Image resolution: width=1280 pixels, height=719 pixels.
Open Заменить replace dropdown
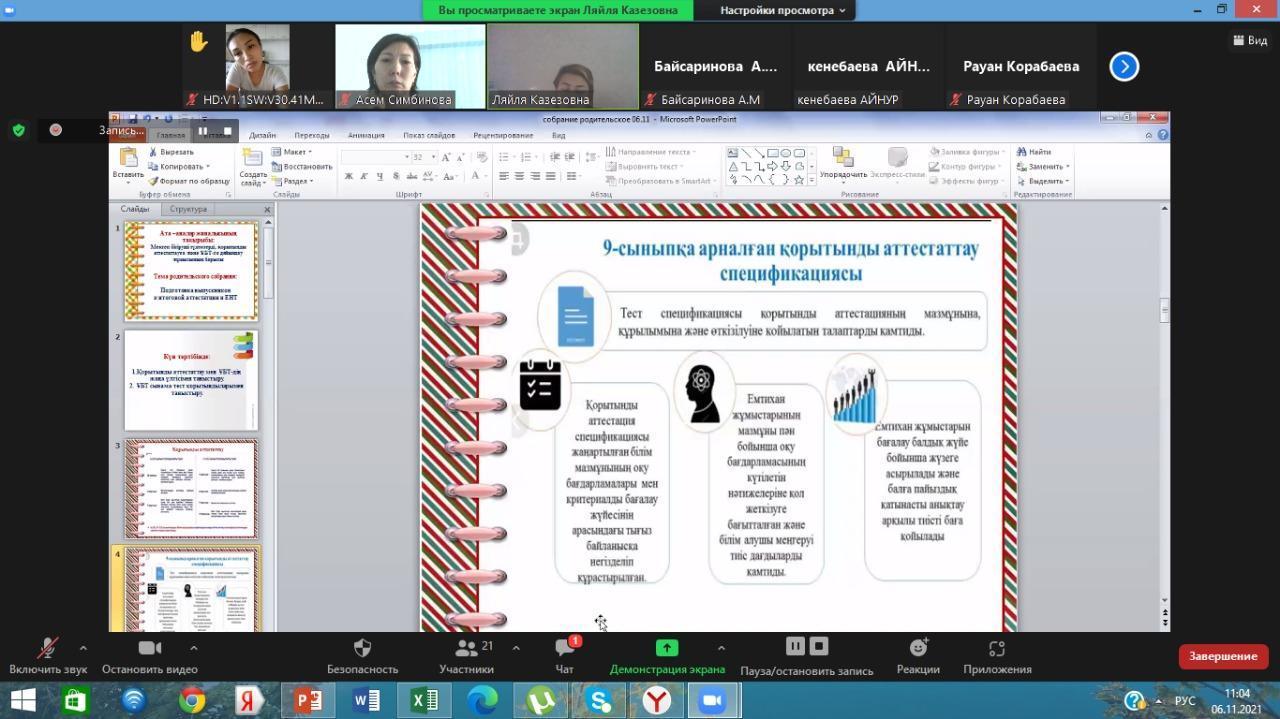(x=1043, y=166)
